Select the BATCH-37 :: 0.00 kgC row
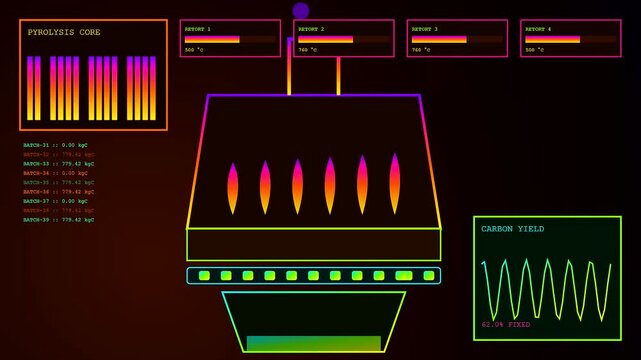Screen dimensions: 641x360 pos(55,201)
